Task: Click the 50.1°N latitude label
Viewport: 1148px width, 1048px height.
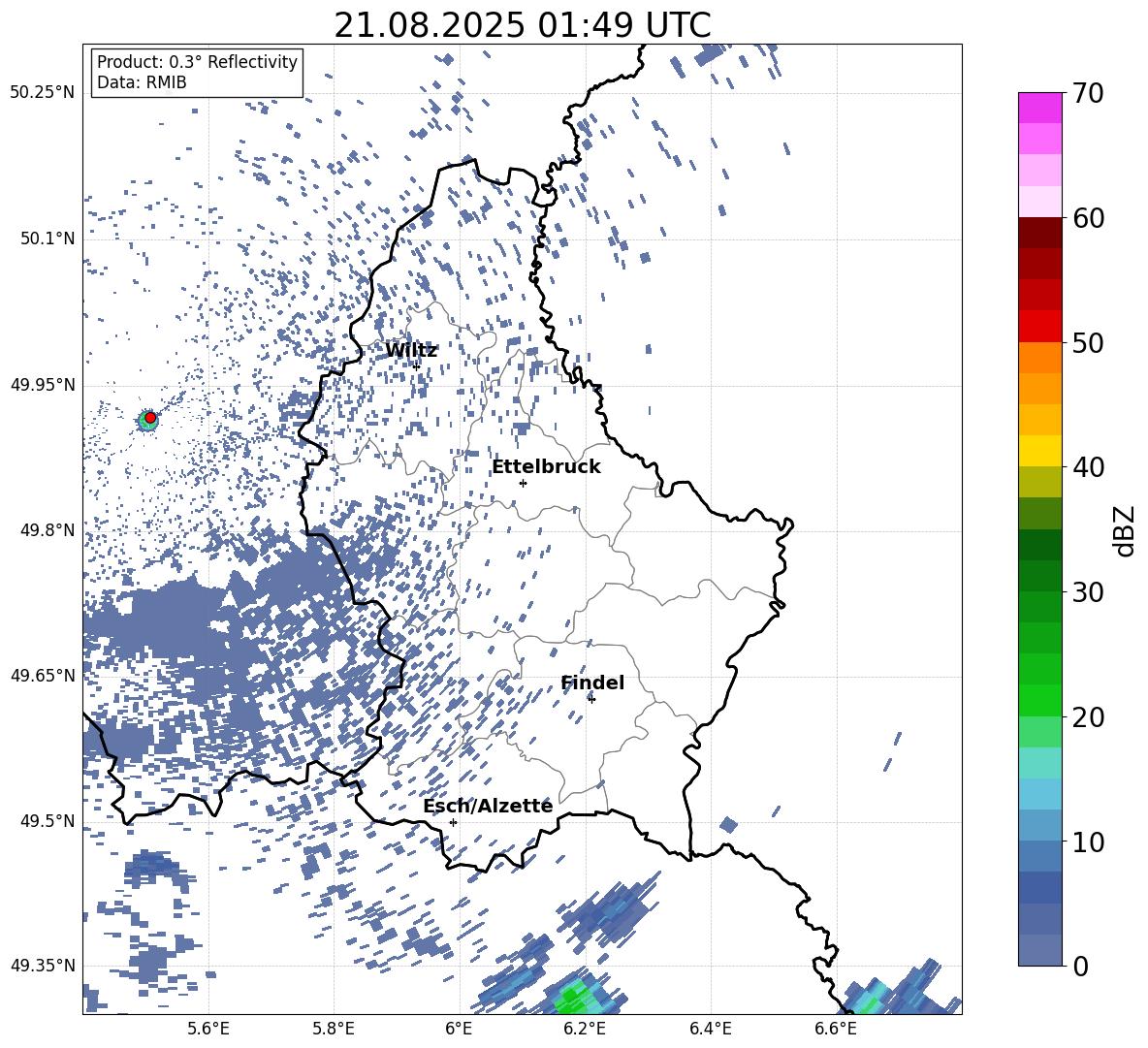Action: [47, 238]
